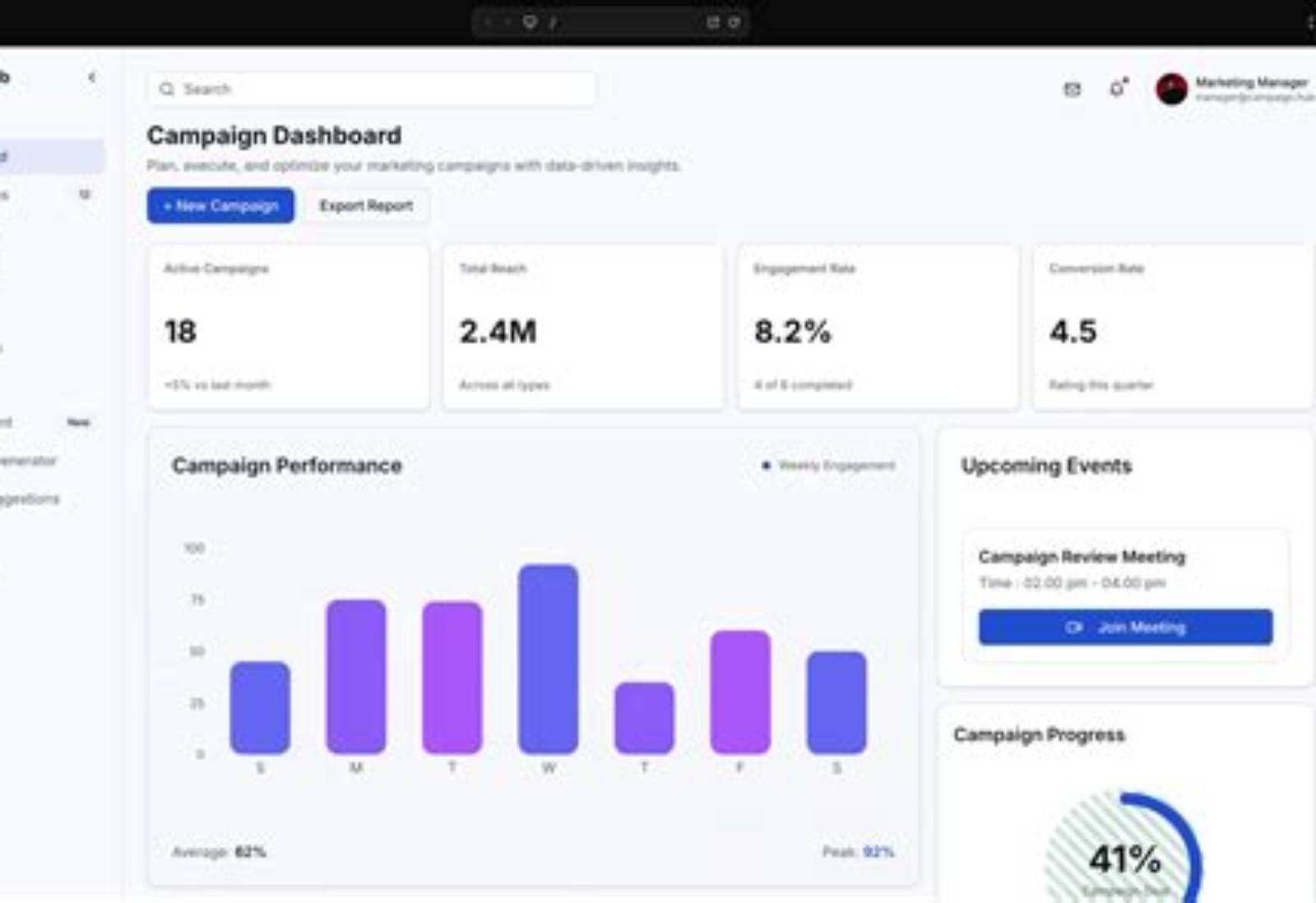Click the chart bar above F
1316x903 pixels.
[740, 692]
